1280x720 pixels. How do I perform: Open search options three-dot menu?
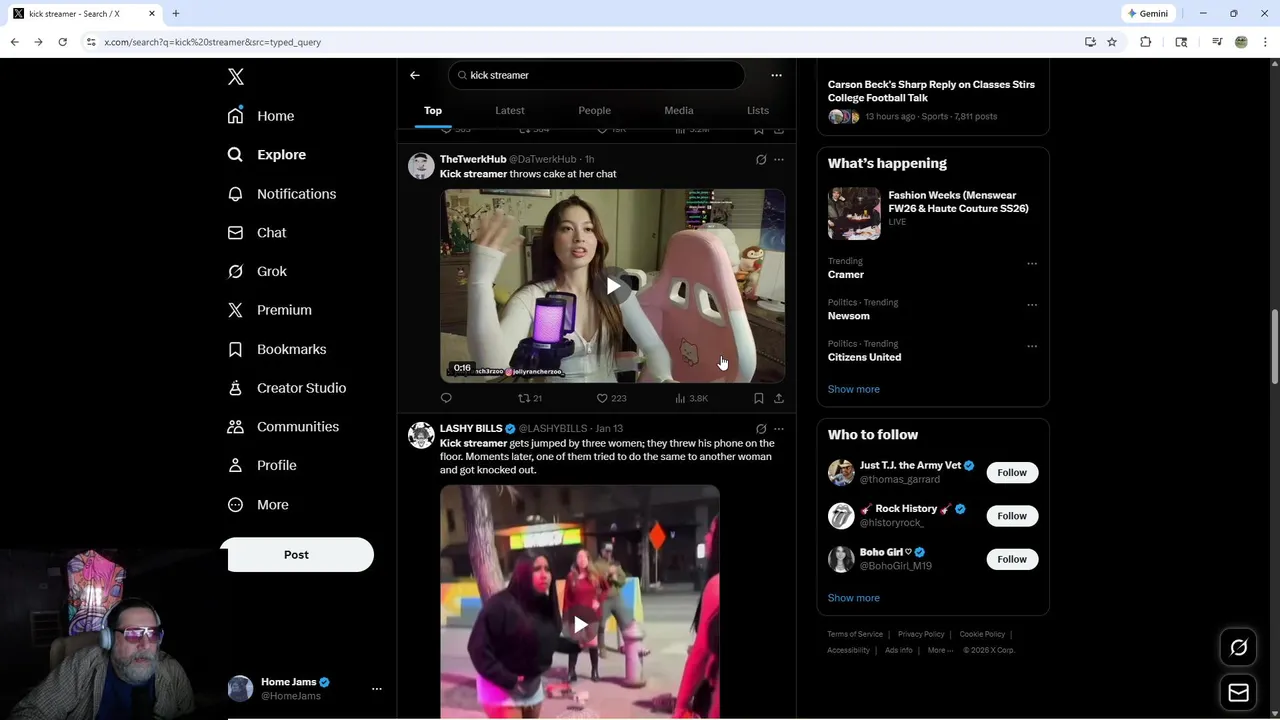point(776,75)
